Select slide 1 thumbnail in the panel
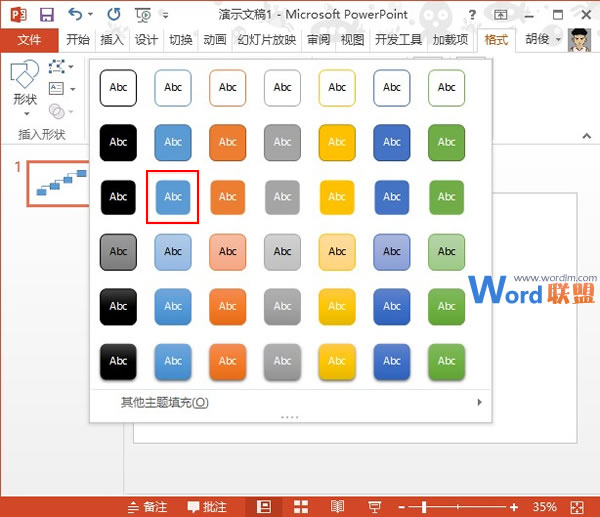The image size is (600, 517). point(59,184)
